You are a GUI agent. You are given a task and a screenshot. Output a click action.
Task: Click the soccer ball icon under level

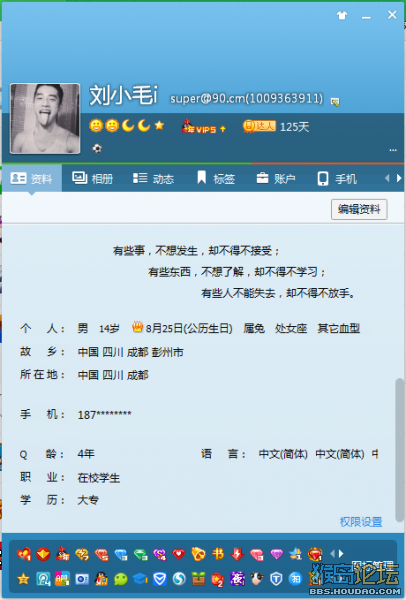(x=97, y=148)
